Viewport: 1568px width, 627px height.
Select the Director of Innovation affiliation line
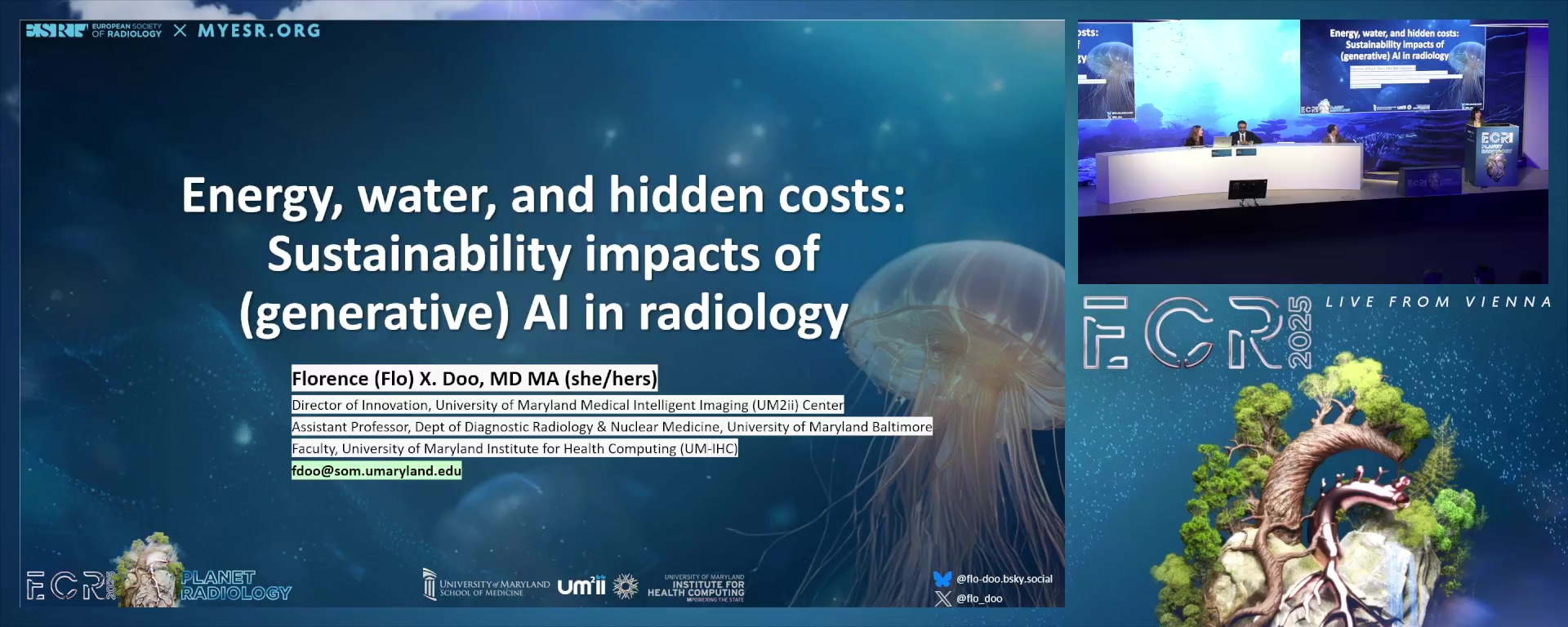568,405
